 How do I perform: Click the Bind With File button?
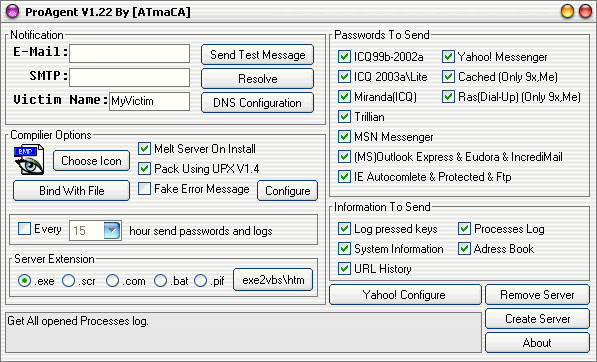coord(72,191)
